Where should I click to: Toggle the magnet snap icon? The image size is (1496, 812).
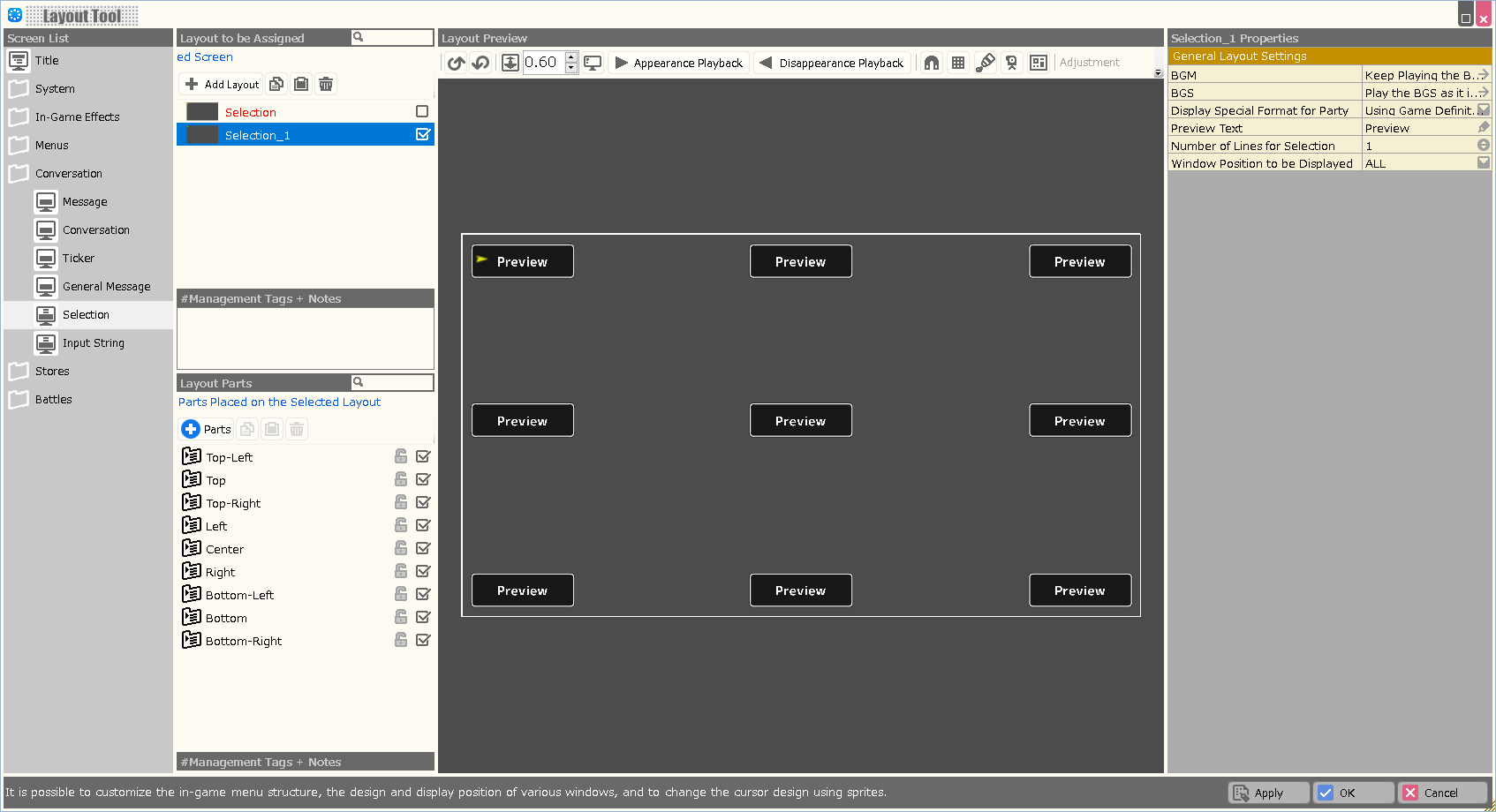click(x=932, y=63)
